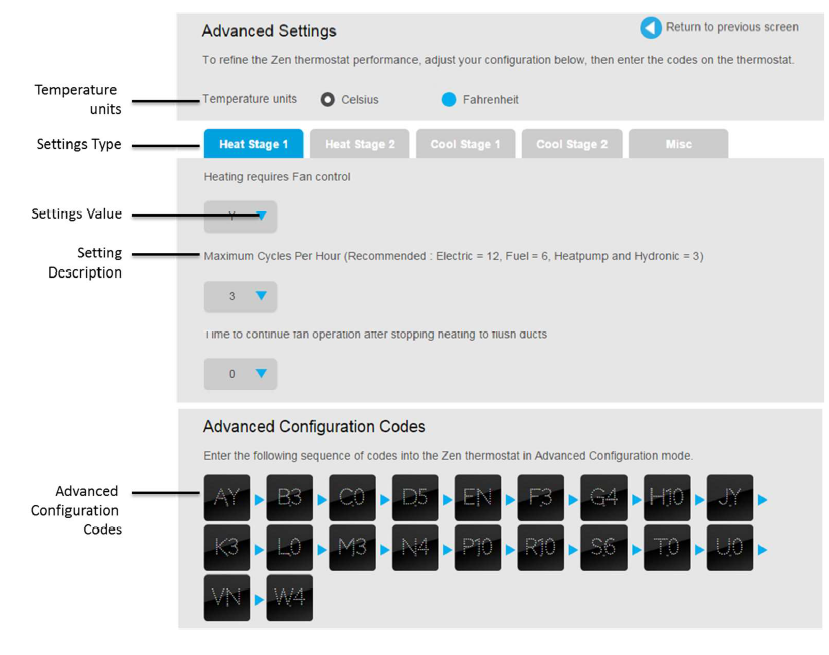829x655 pixels.
Task: Click the K3 configuration code tile
Action: pyautogui.click(x=227, y=548)
